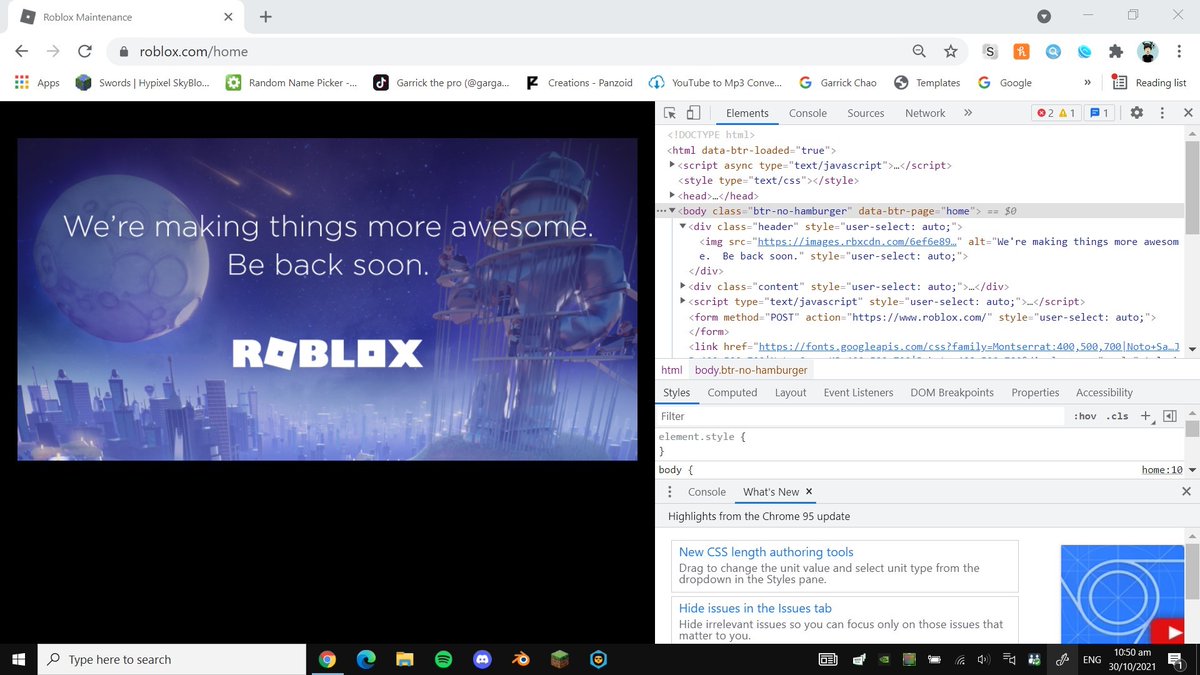Open a new Chrome tab
The width and height of the screenshot is (1200, 675).
pyautogui.click(x=265, y=17)
